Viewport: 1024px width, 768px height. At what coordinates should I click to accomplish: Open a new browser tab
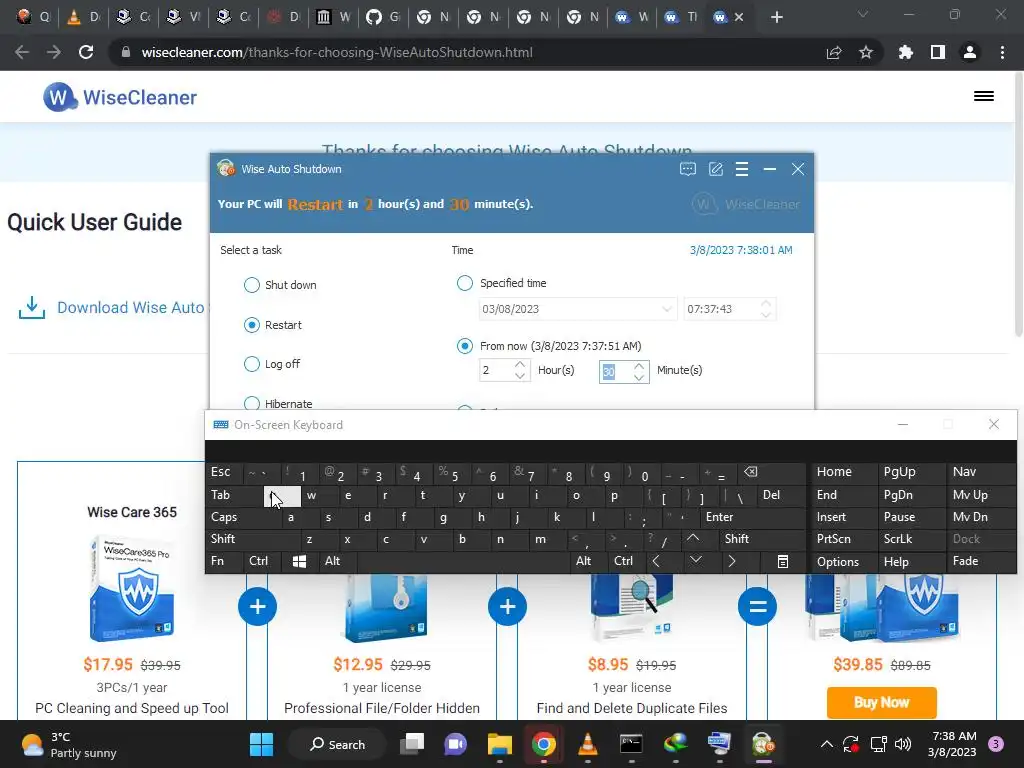pyautogui.click(x=776, y=17)
